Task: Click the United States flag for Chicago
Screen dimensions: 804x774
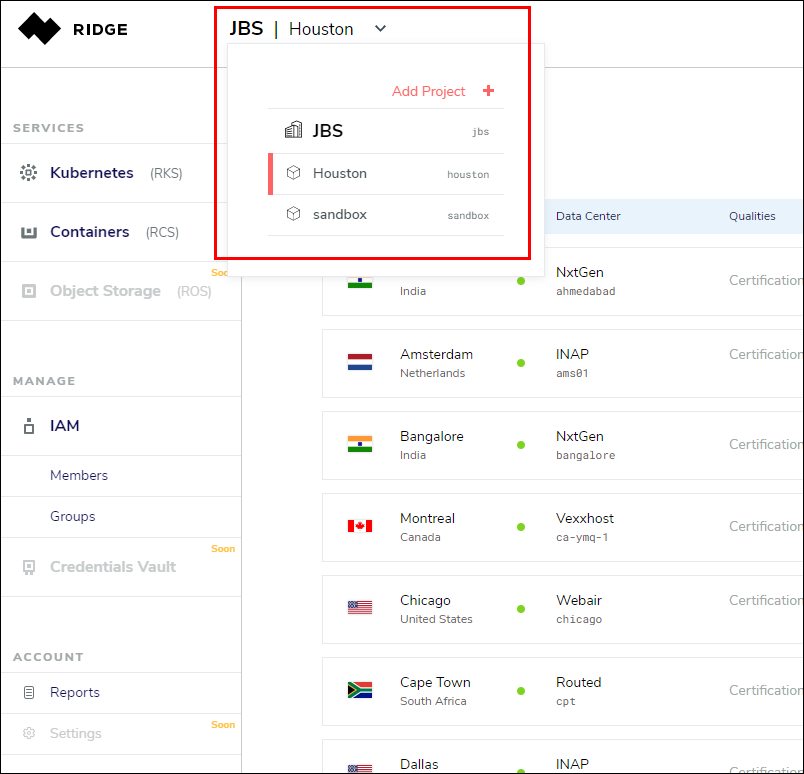Action: [360, 608]
